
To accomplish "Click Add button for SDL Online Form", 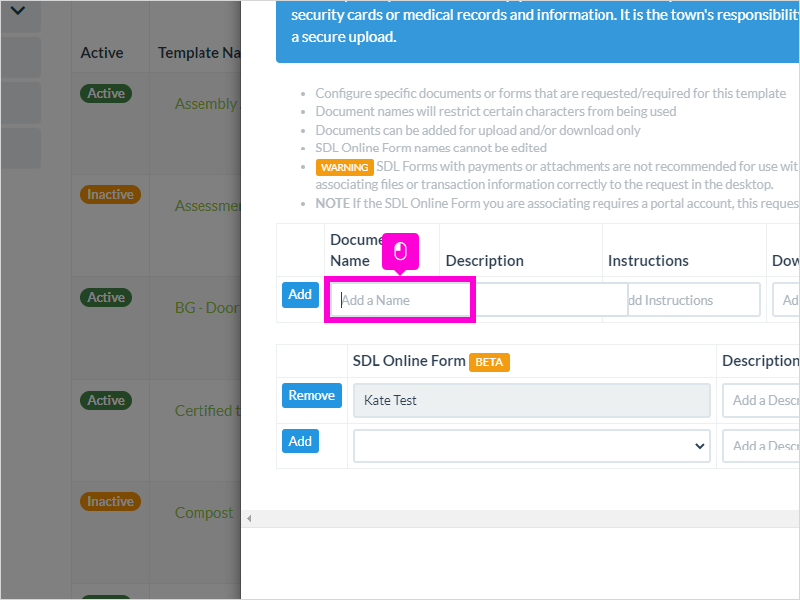I will coord(300,441).
